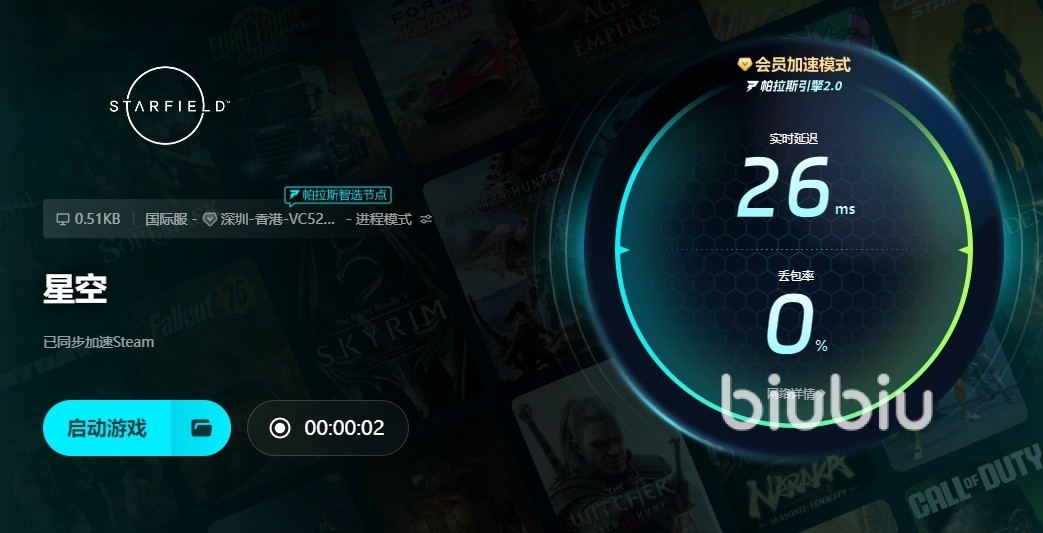Click the 已同步加速Steam text
The image size is (1043, 533).
click(98, 342)
